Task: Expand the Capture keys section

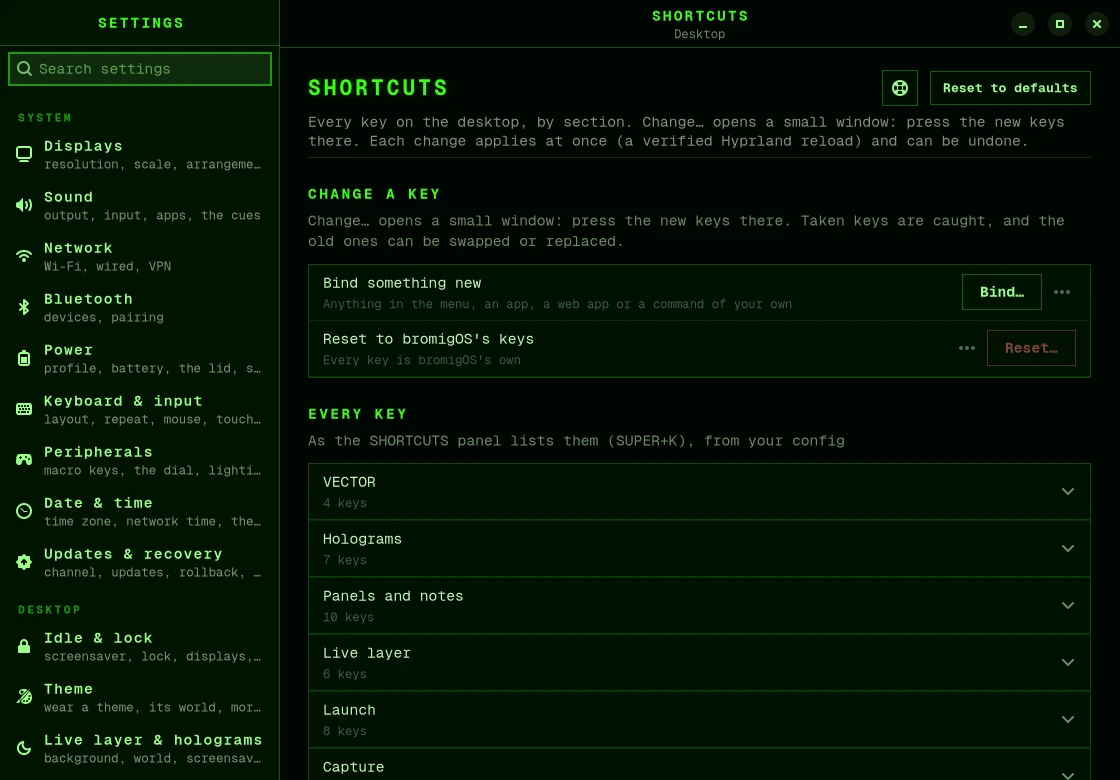Action: (699, 765)
